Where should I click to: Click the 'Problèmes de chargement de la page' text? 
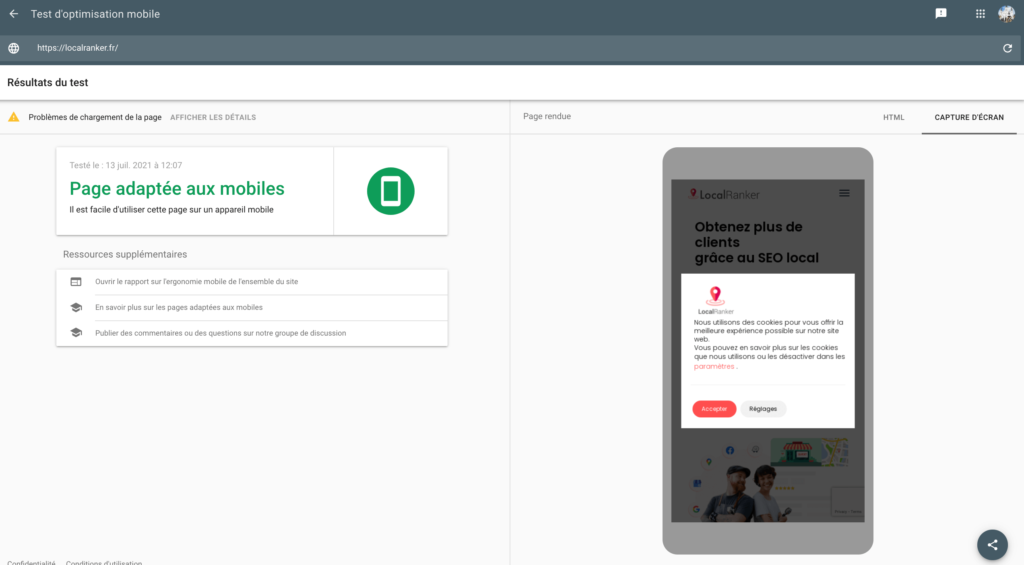[95, 118]
